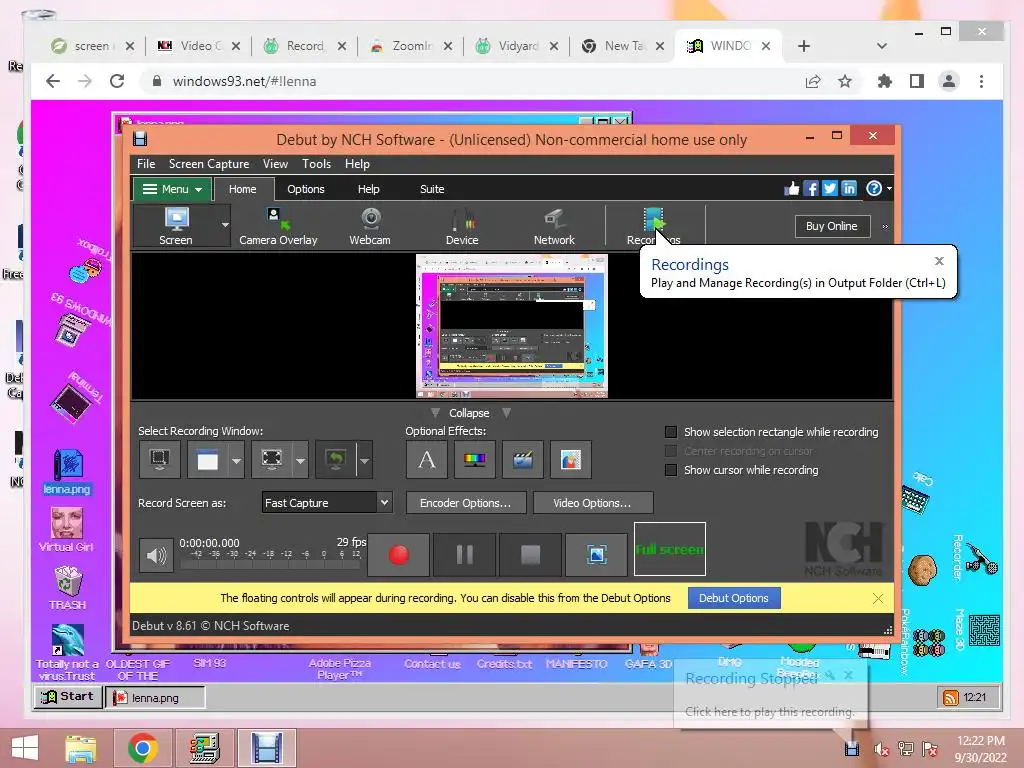Open the File menu

pyautogui.click(x=146, y=164)
